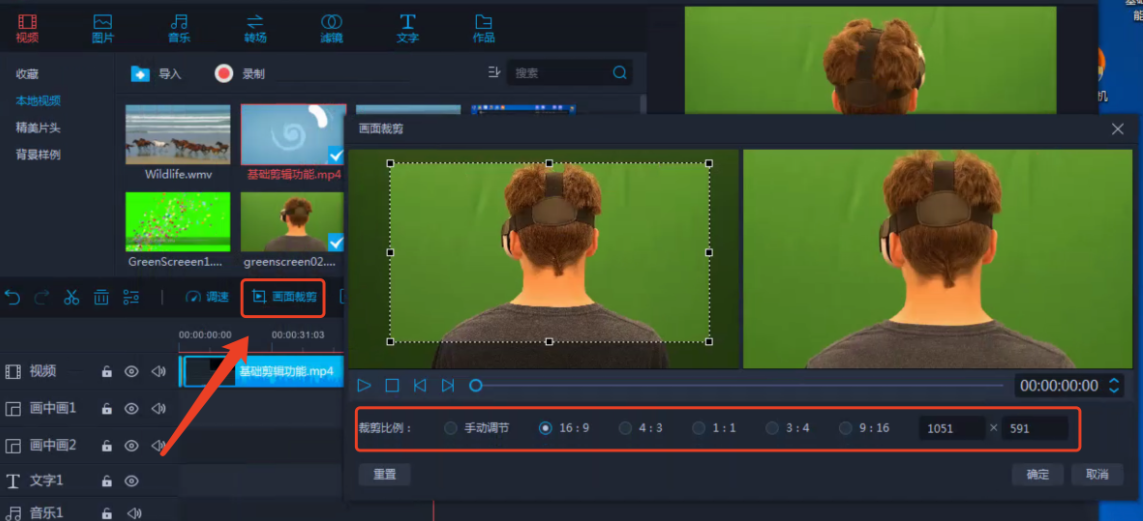1143x521 pixels.
Task: Click the crop preview seek slider handle
Action: coord(475,385)
